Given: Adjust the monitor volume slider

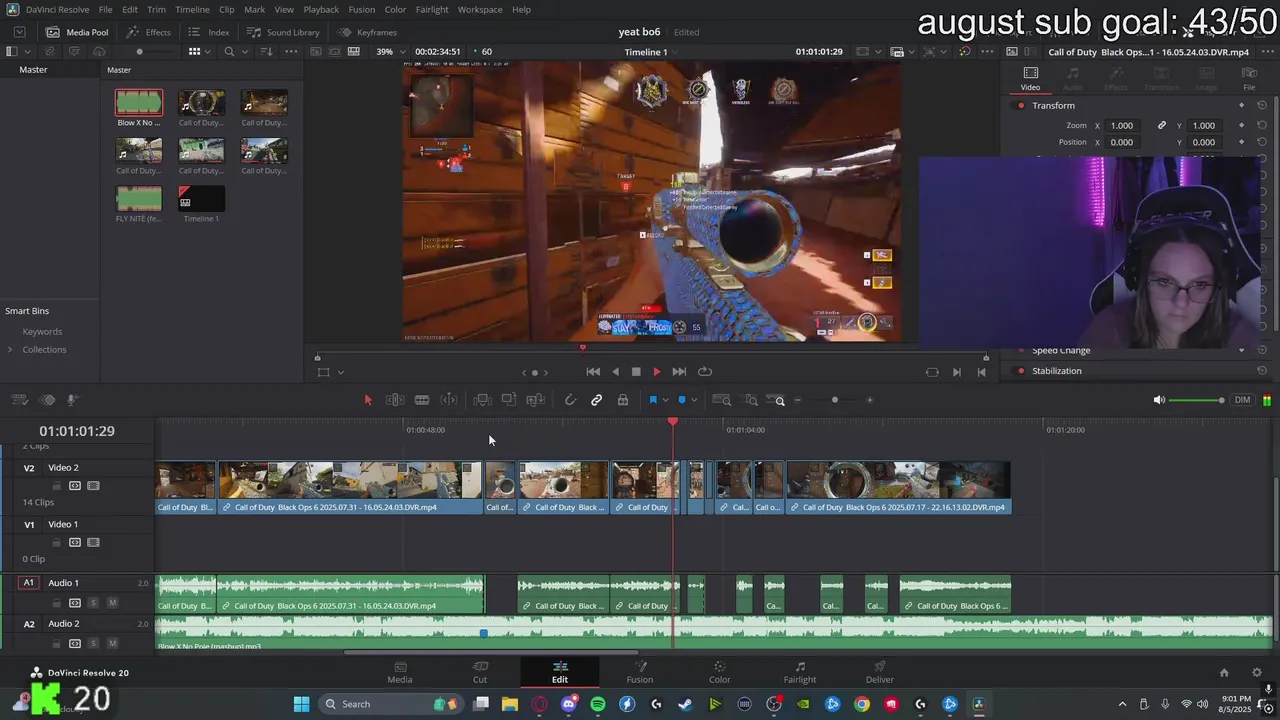Looking at the screenshot, I should click(x=1196, y=400).
